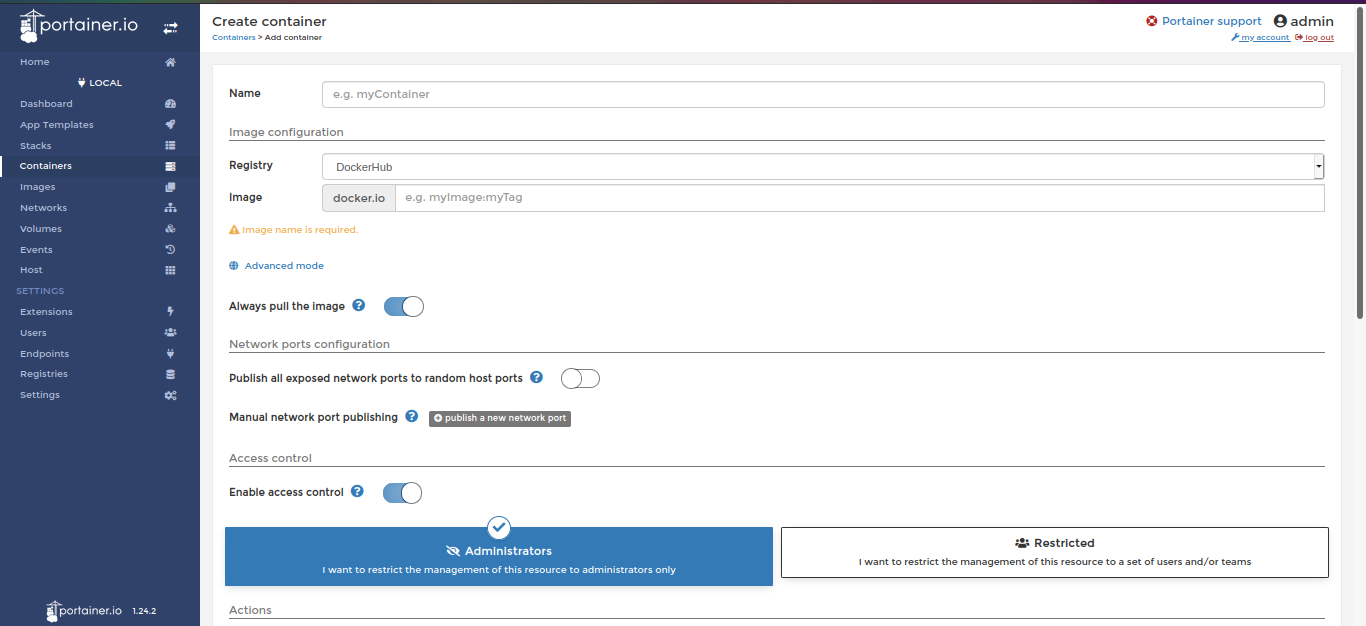The width and height of the screenshot is (1366, 626).
Task: Switch to Advanced mode link
Action: coord(284,266)
